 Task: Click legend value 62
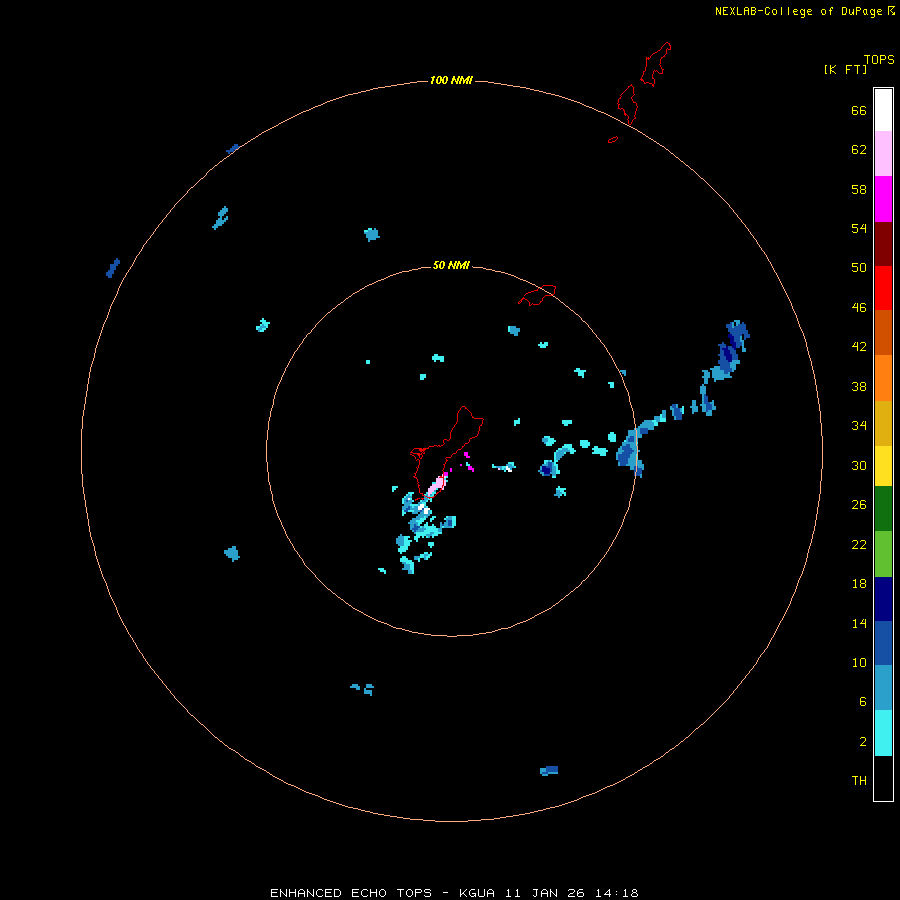click(x=859, y=150)
